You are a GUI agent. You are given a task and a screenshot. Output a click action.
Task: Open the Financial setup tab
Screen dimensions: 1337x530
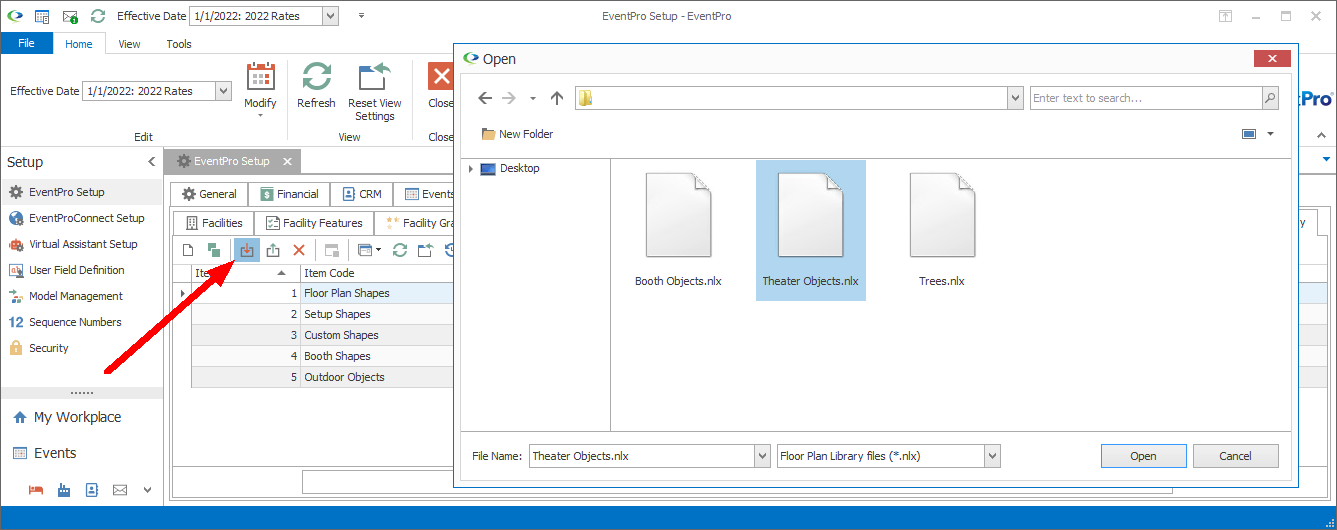(x=288, y=194)
